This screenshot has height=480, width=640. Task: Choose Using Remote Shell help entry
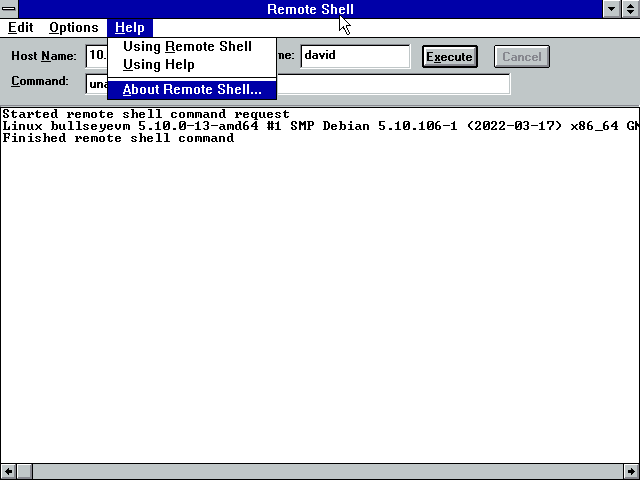[192, 47]
